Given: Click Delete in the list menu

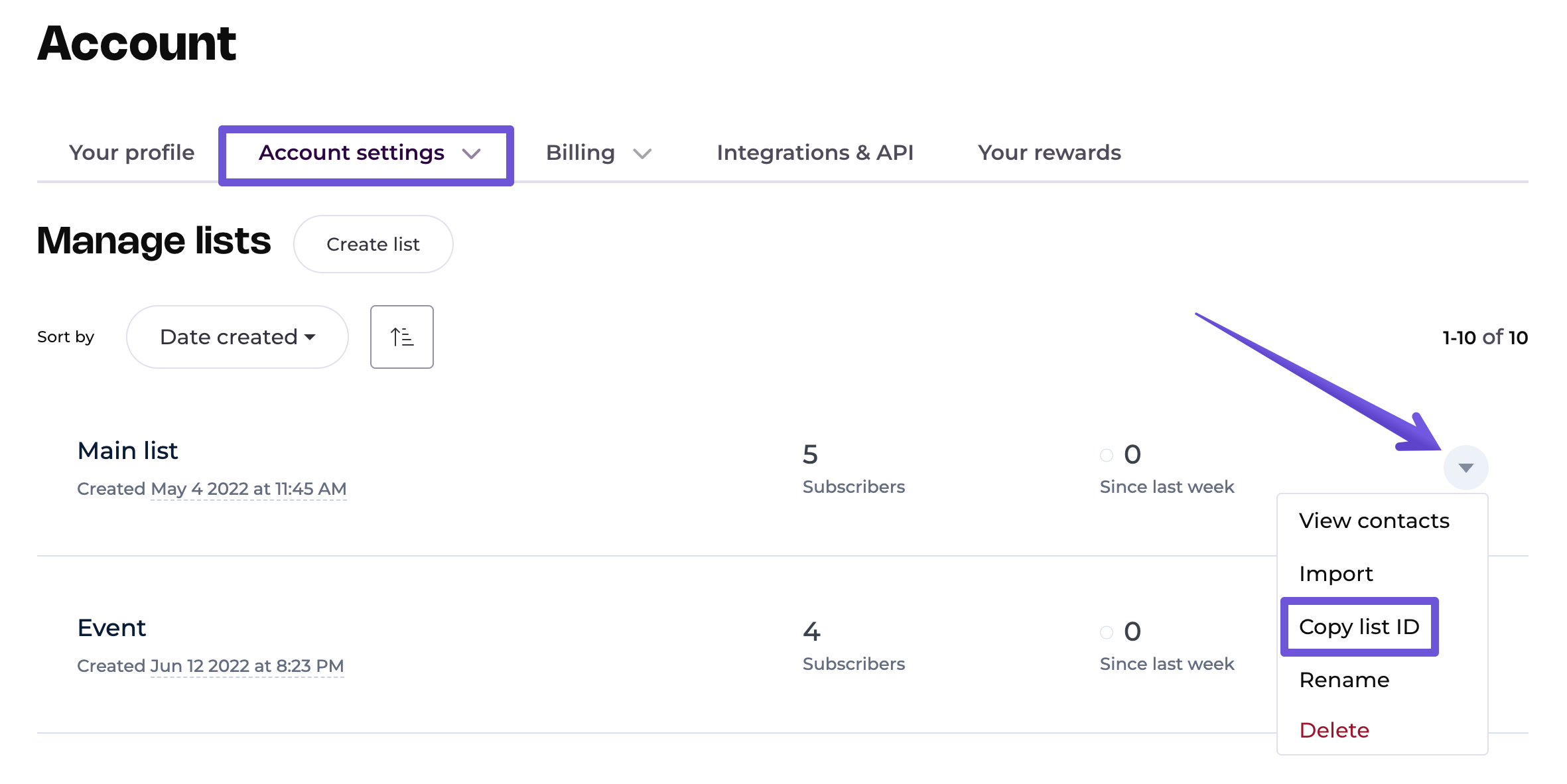Looking at the screenshot, I should coord(1333,730).
